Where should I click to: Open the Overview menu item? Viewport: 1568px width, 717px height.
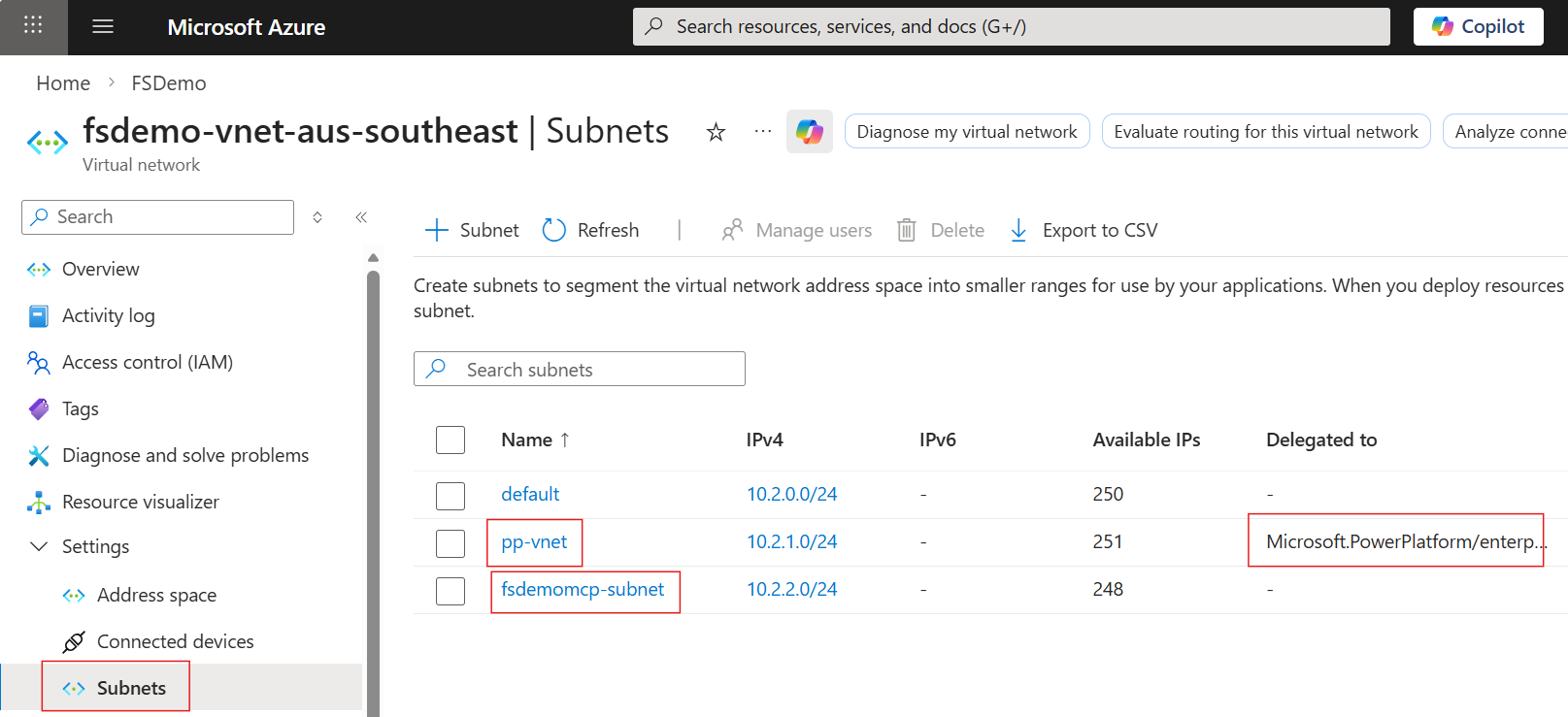101,269
